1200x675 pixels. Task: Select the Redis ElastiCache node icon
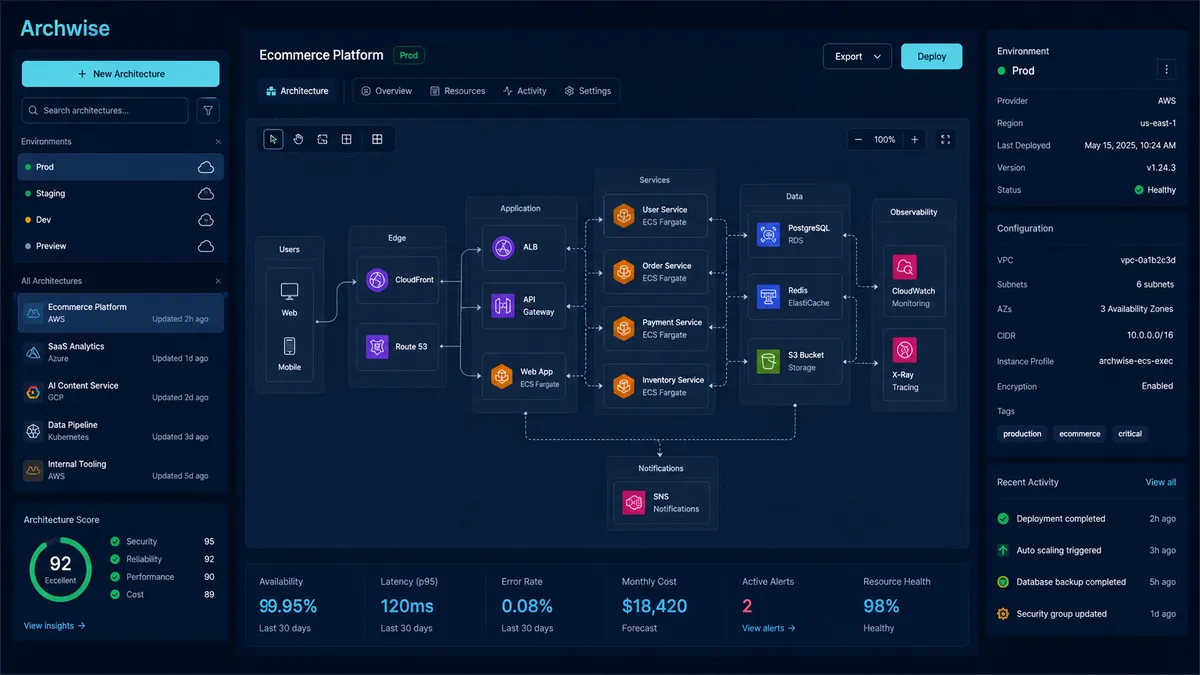click(x=768, y=296)
